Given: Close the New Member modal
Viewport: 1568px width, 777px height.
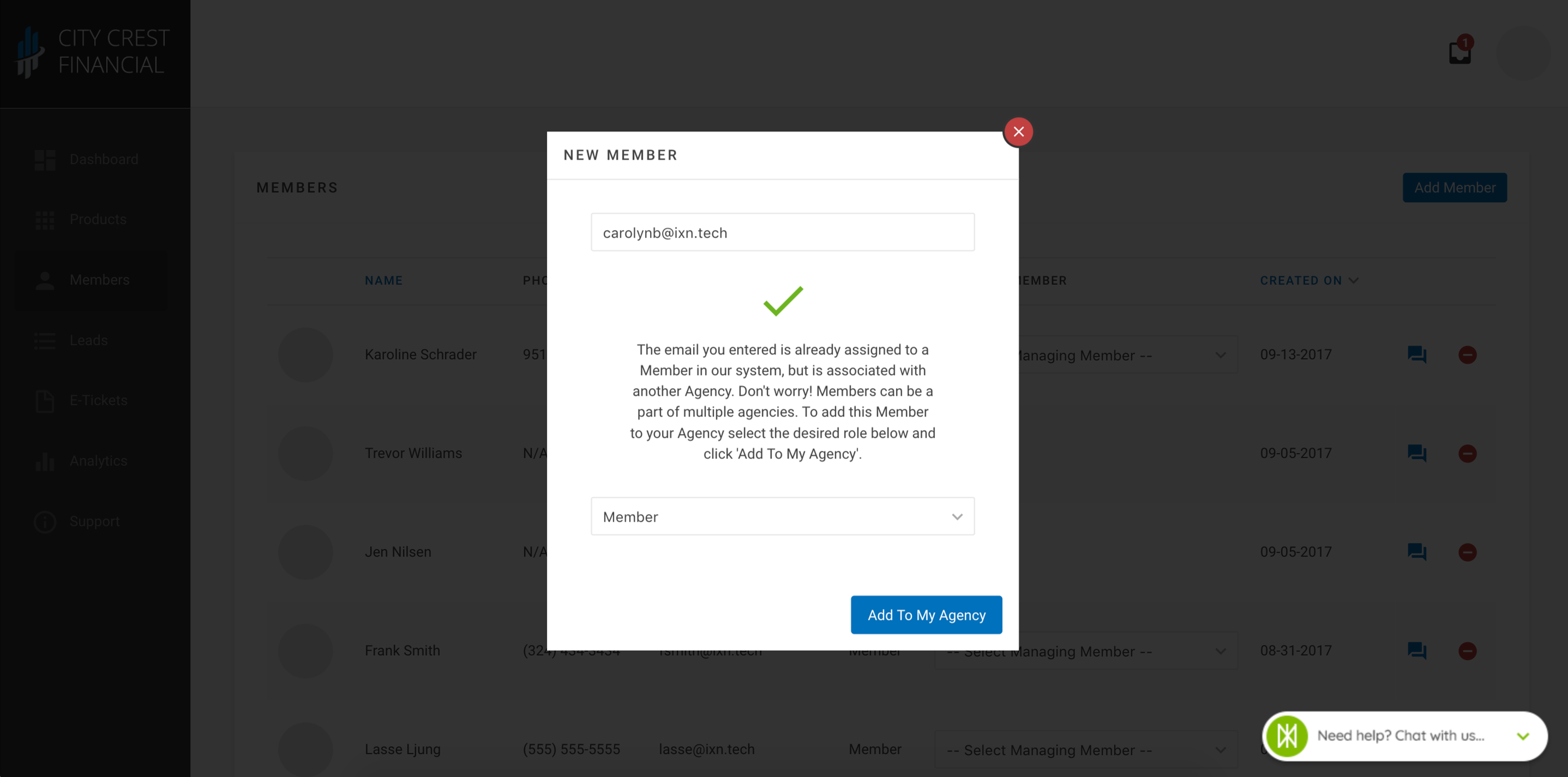Looking at the screenshot, I should pos(1019,131).
